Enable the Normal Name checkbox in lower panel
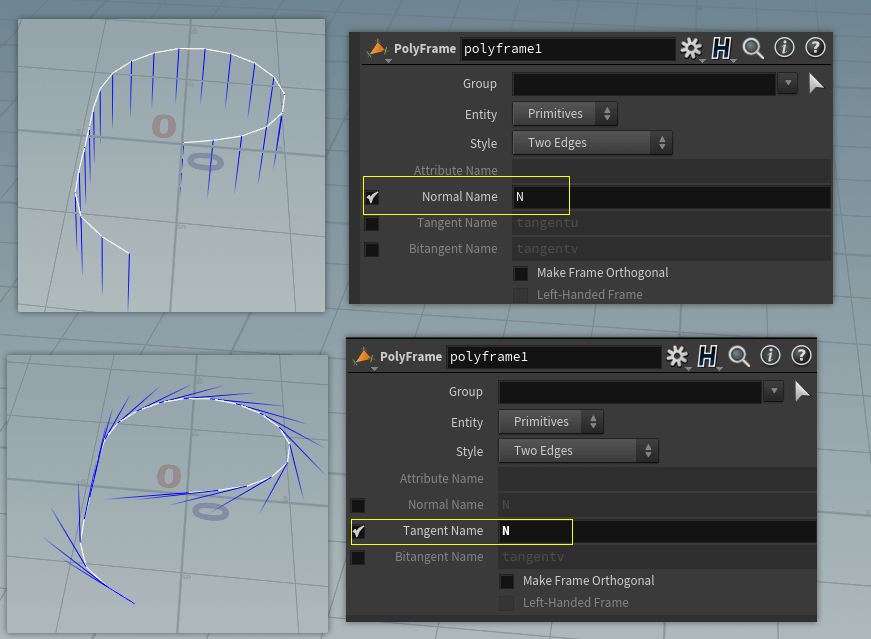The image size is (871, 639). 358,505
